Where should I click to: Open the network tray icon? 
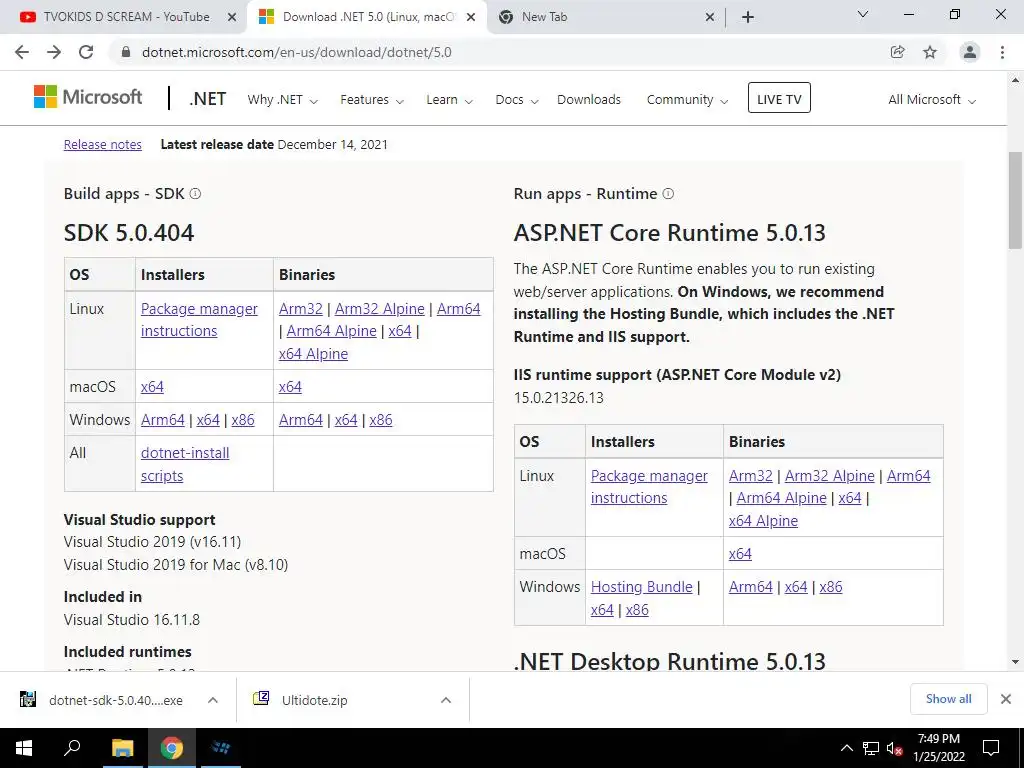coord(871,748)
